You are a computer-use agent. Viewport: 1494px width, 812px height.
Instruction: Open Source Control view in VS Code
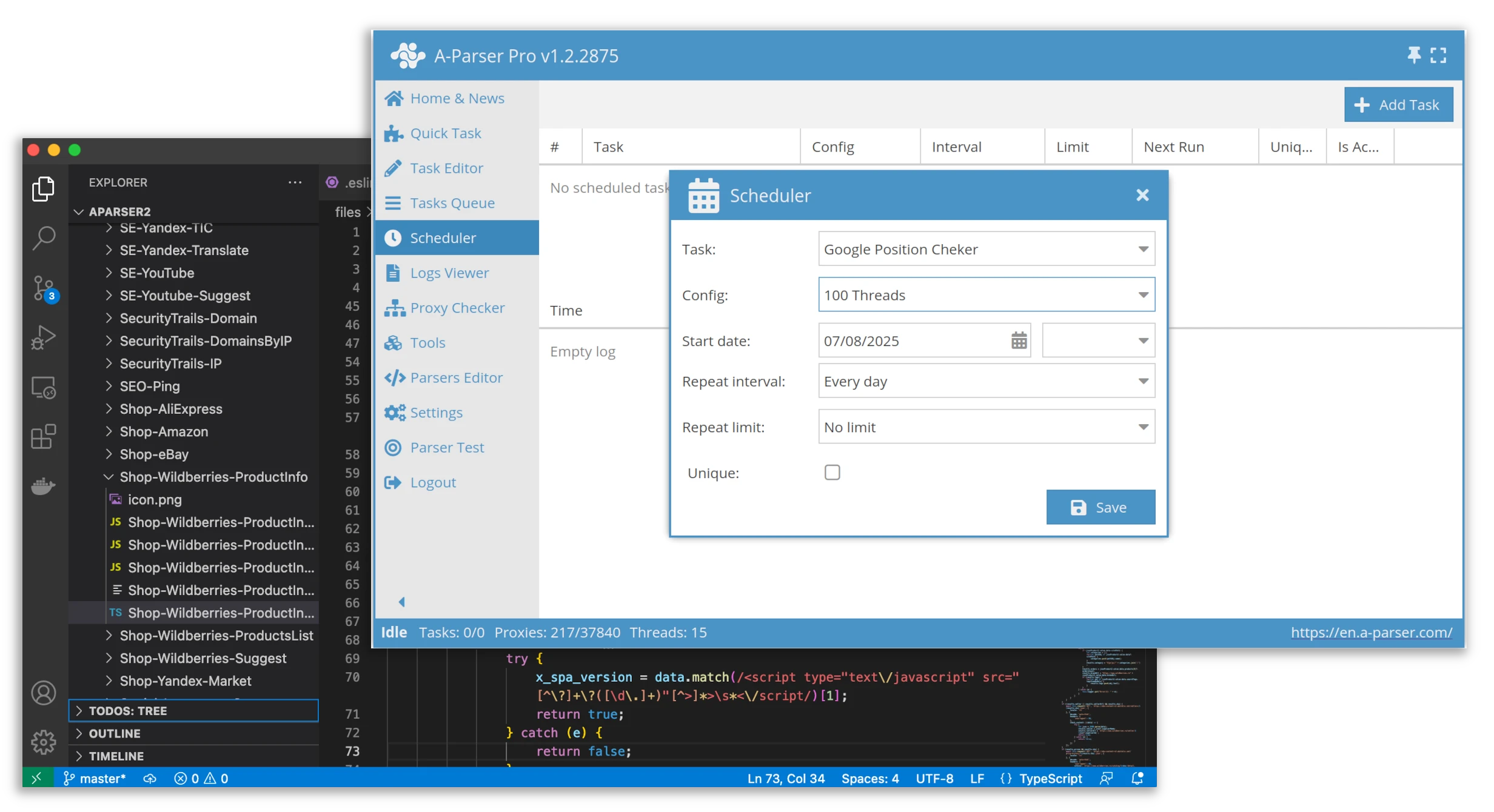pyautogui.click(x=44, y=289)
